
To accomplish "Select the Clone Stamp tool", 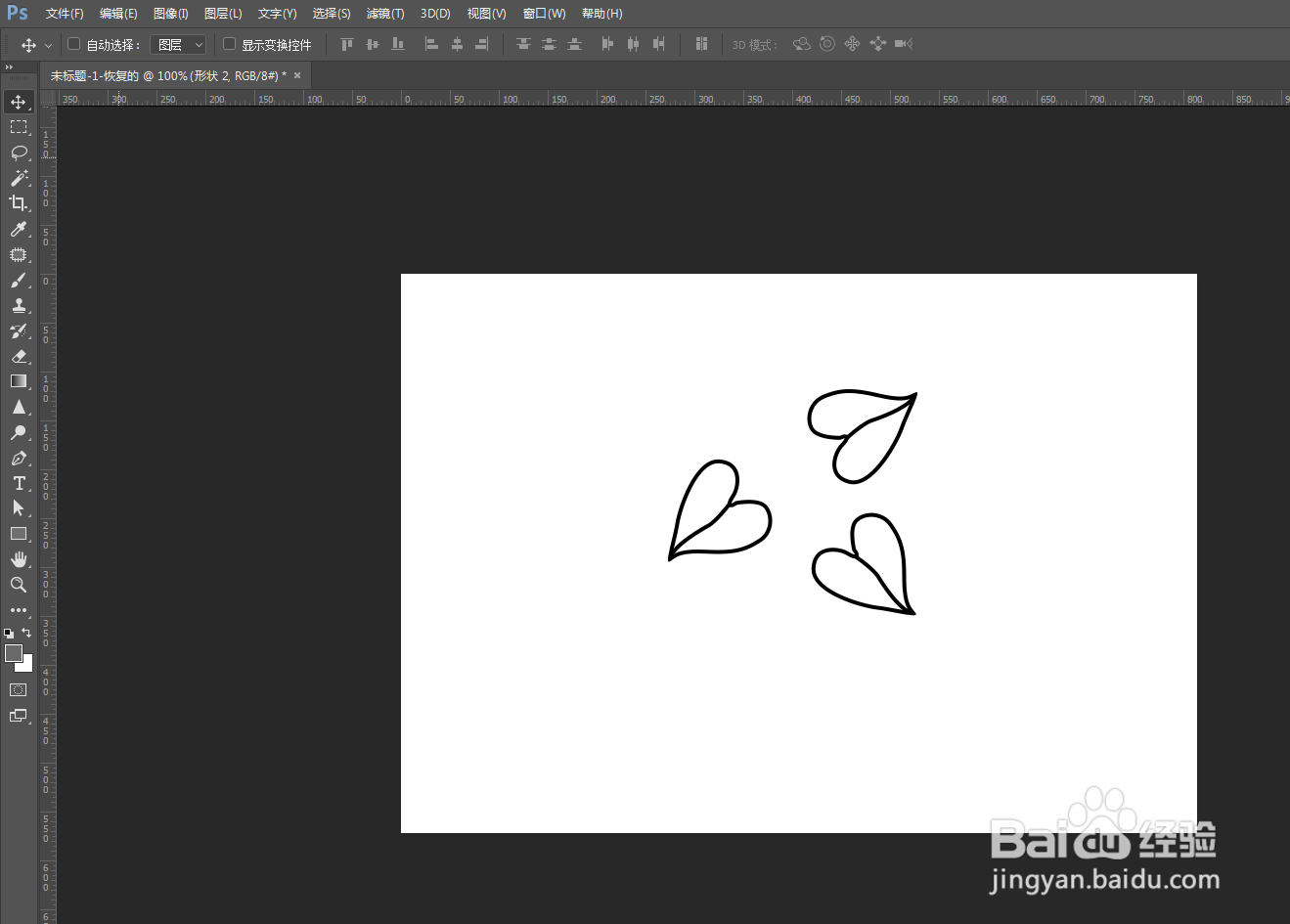I will pyautogui.click(x=19, y=305).
